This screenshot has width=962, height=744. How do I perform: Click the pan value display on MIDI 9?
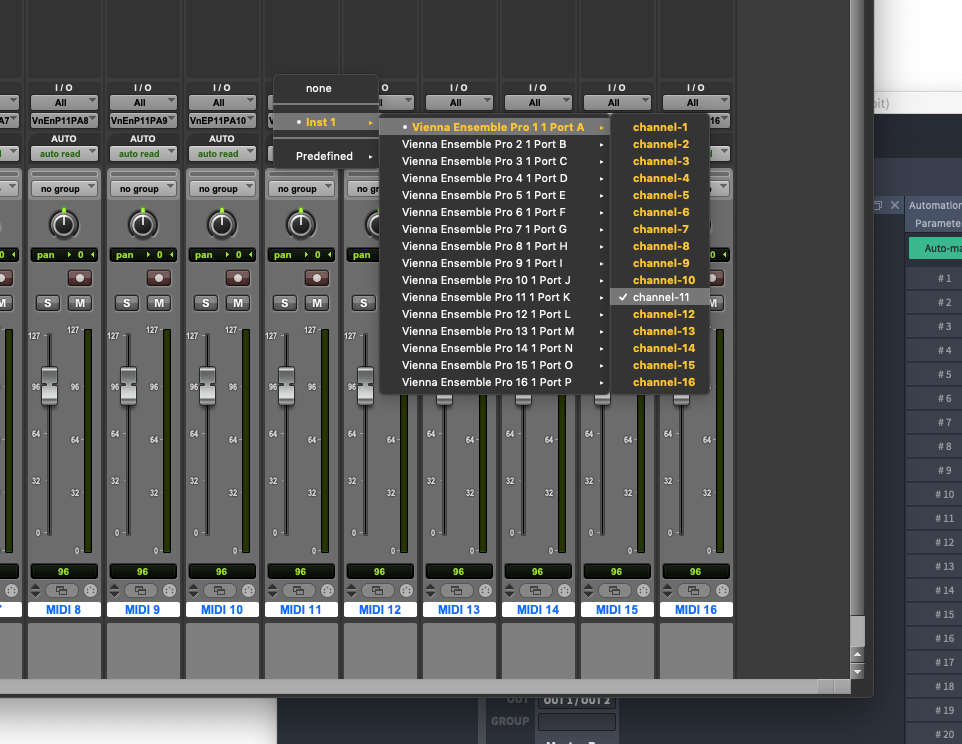143,255
